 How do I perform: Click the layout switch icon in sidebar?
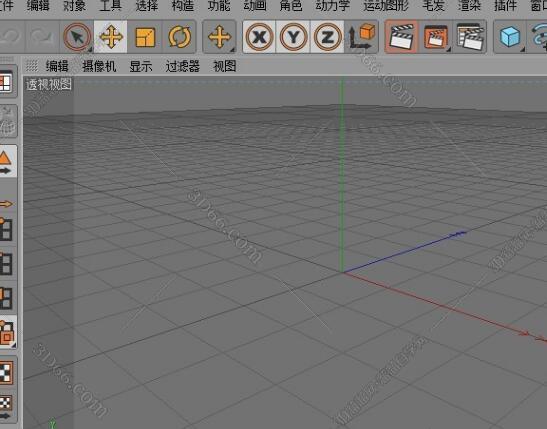[x=6, y=81]
